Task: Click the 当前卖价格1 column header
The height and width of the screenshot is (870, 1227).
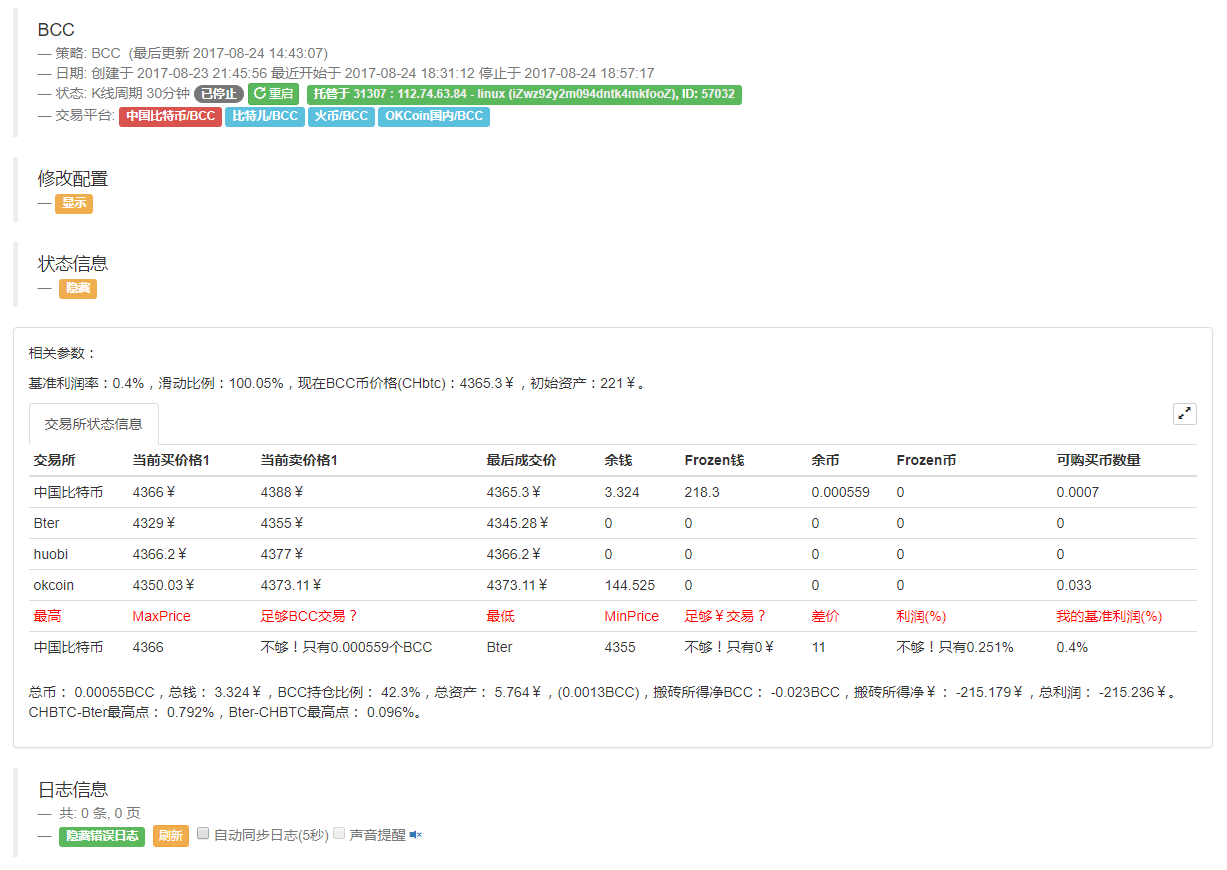Action: (299, 460)
